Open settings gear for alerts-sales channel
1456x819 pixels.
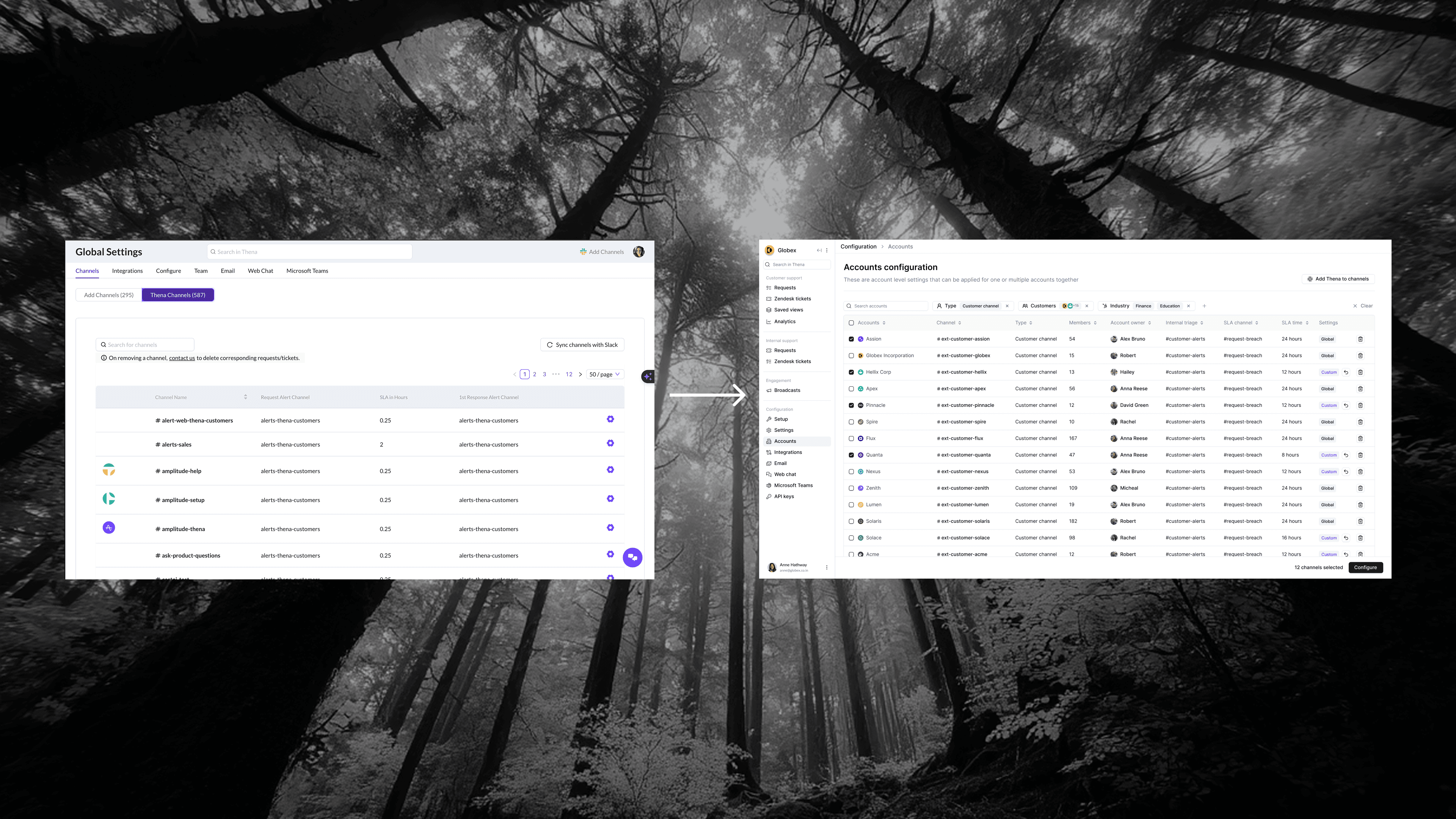(610, 443)
